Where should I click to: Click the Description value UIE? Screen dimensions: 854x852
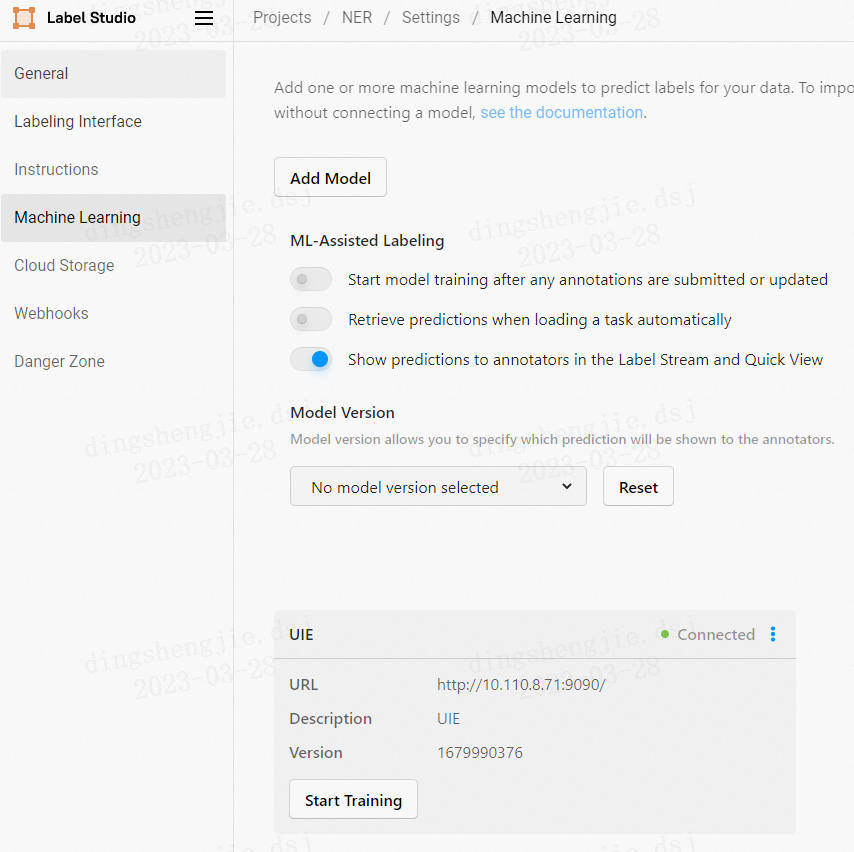click(x=448, y=719)
